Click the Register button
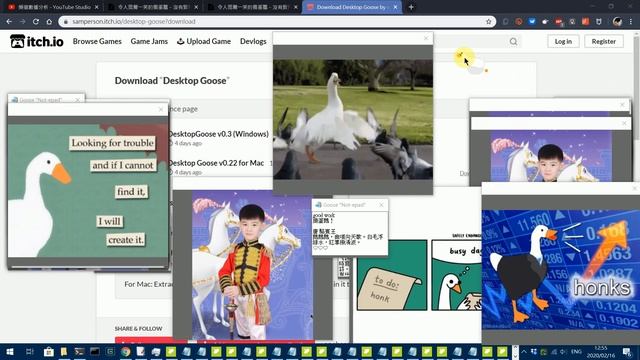640x360 pixels. pos(604,41)
